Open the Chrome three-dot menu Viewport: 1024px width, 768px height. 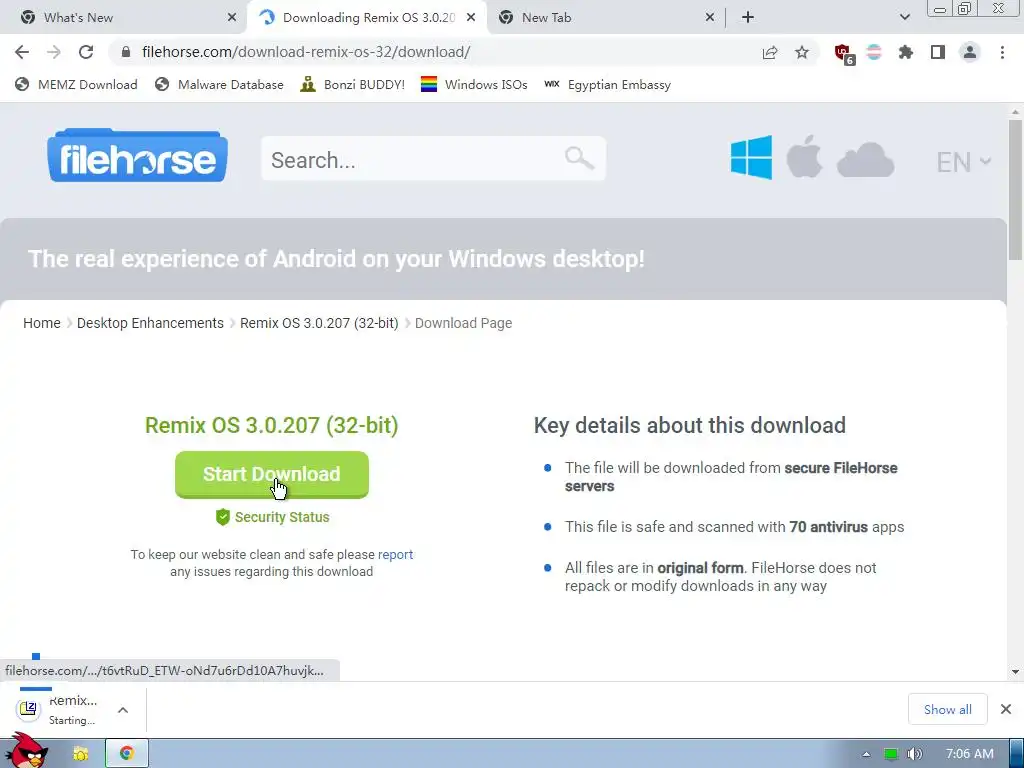click(1002, 52)
